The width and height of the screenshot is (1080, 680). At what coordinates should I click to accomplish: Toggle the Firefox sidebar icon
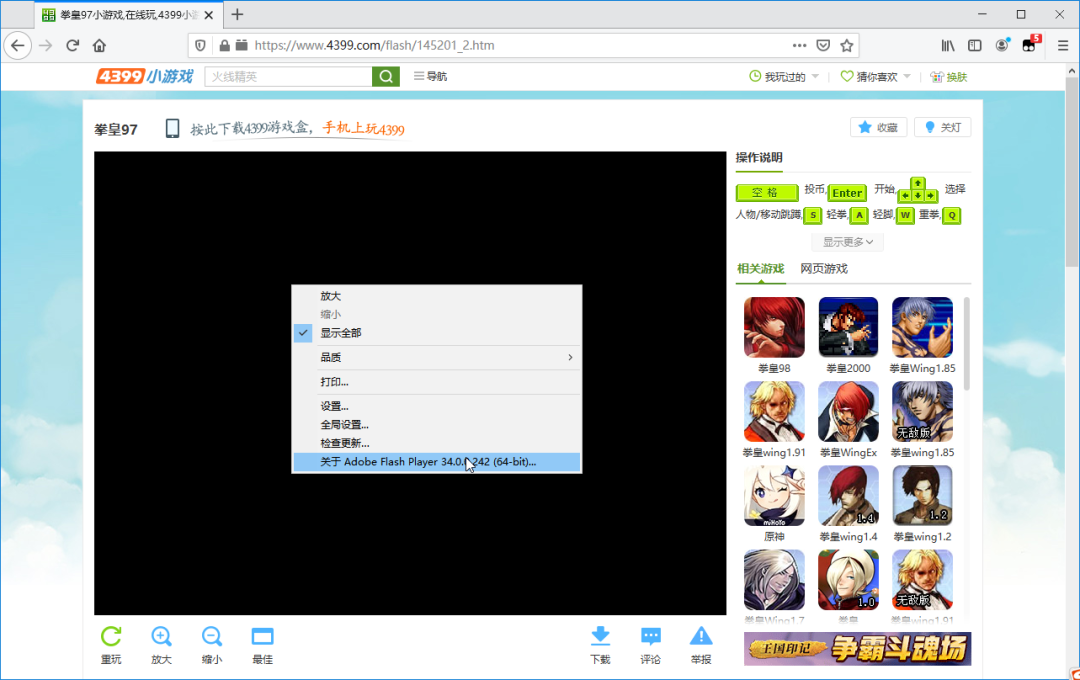(975, 45)
